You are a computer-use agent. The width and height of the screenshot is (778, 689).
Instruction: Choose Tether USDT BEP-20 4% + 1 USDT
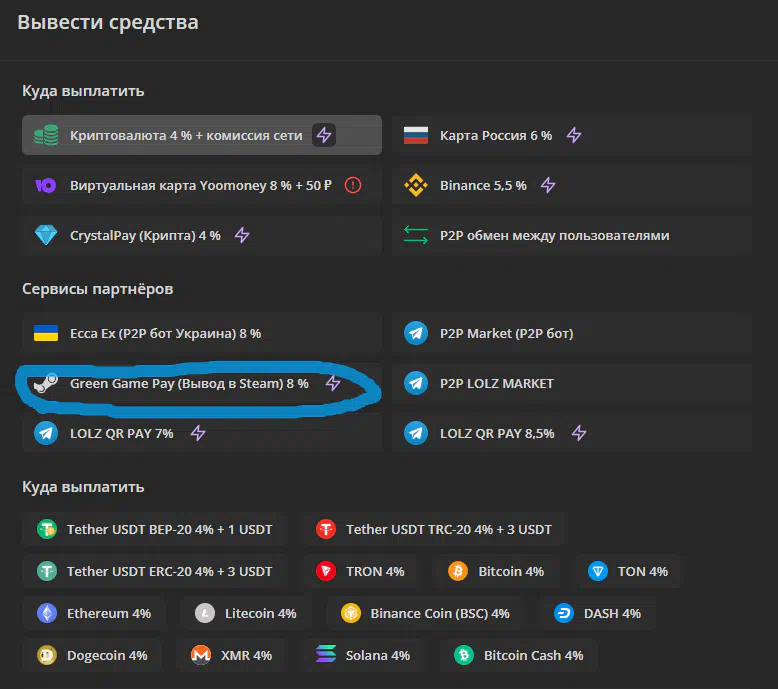pyautogui.click(x=155, y=529)
